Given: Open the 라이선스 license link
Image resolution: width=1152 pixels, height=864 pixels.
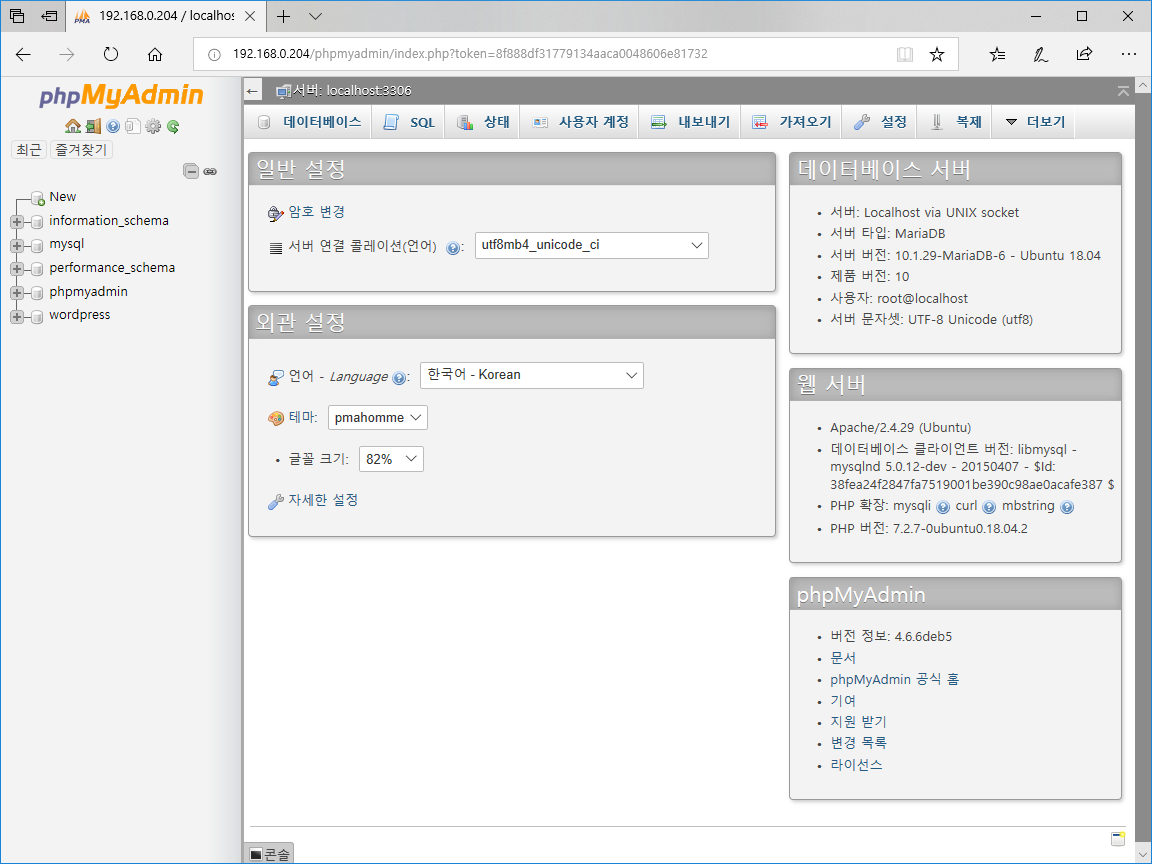Looking at the screenshot, I should [856, 765].
